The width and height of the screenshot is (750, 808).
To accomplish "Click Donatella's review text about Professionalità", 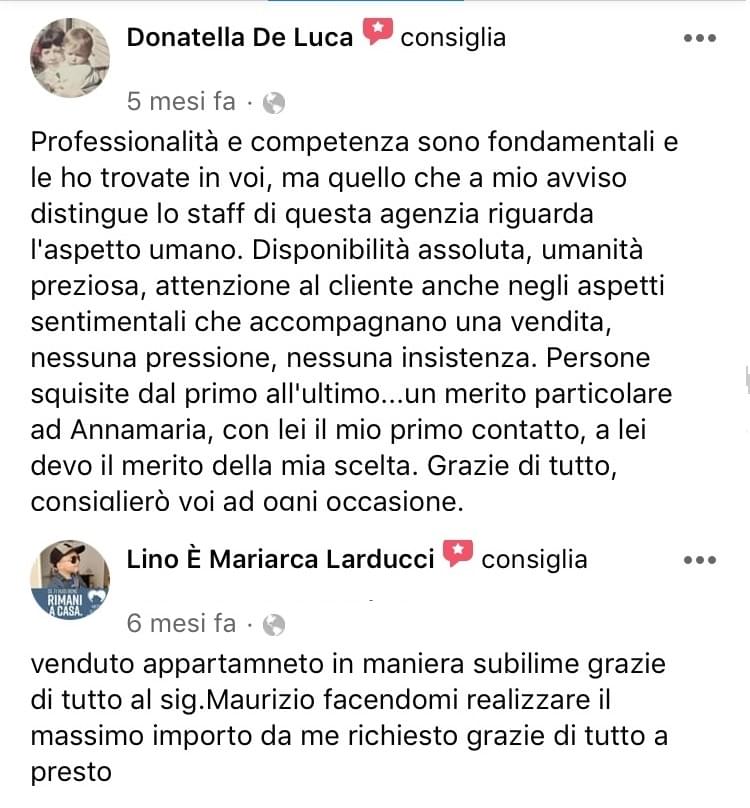I will 354,322.
